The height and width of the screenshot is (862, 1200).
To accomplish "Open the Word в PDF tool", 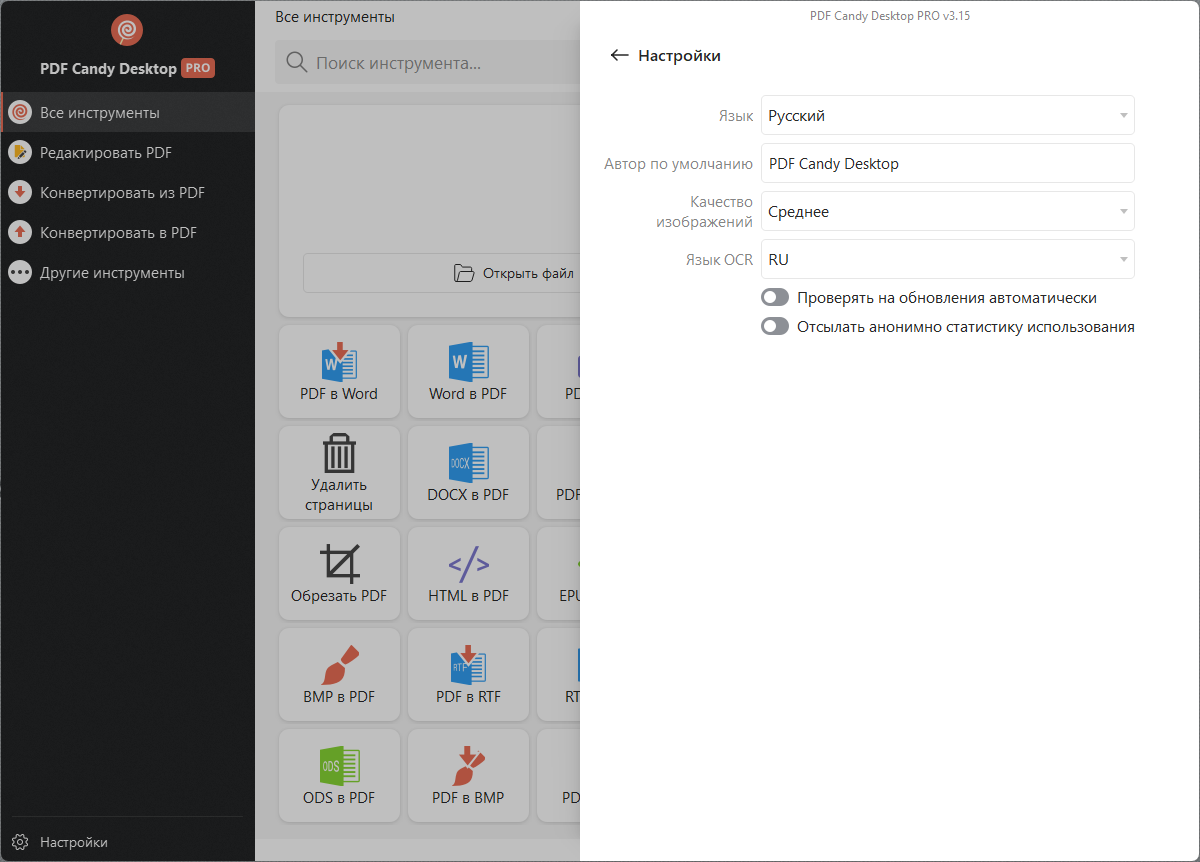I will 468,371.
